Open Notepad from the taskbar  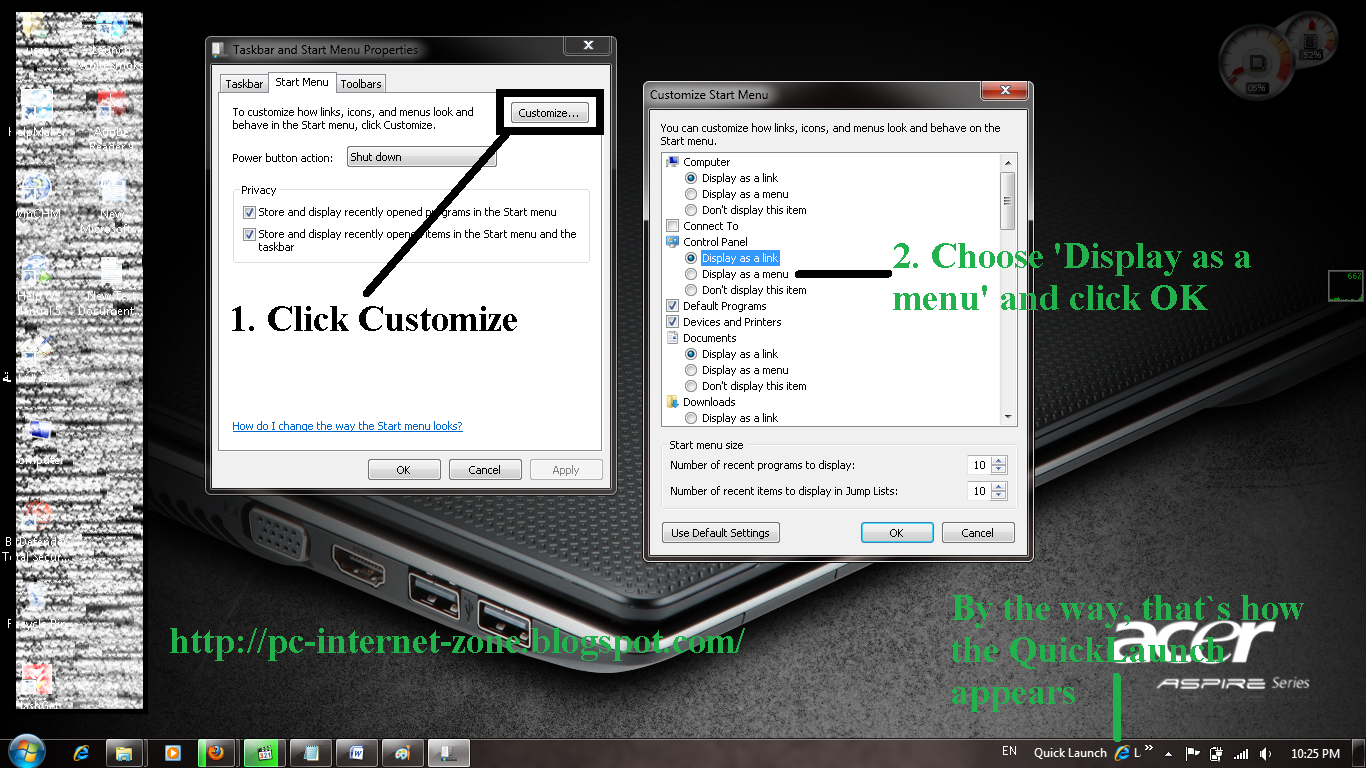(x=310, y=752)
